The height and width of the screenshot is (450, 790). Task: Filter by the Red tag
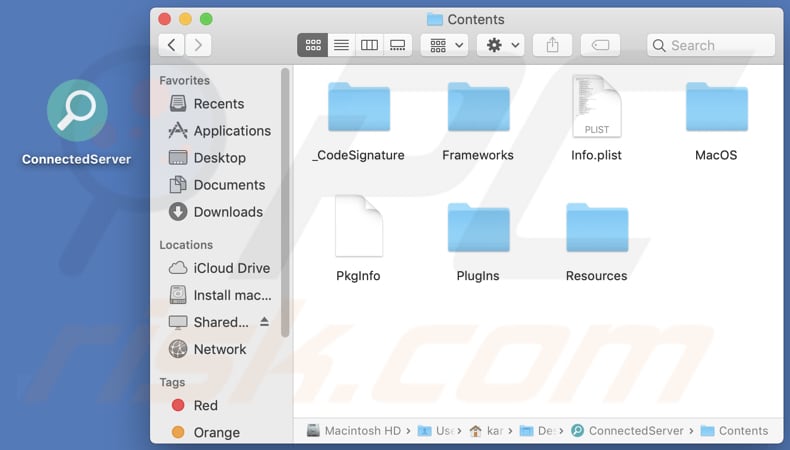pyautogui.click(x=194, y=405)
